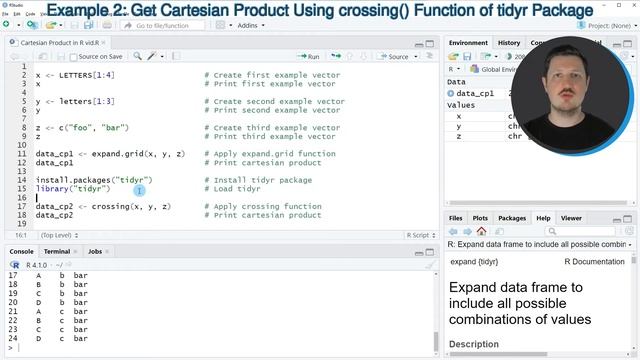Expand the recent files dropdown arrow
The height and width of the screenshot is (360, 640).
61,25
